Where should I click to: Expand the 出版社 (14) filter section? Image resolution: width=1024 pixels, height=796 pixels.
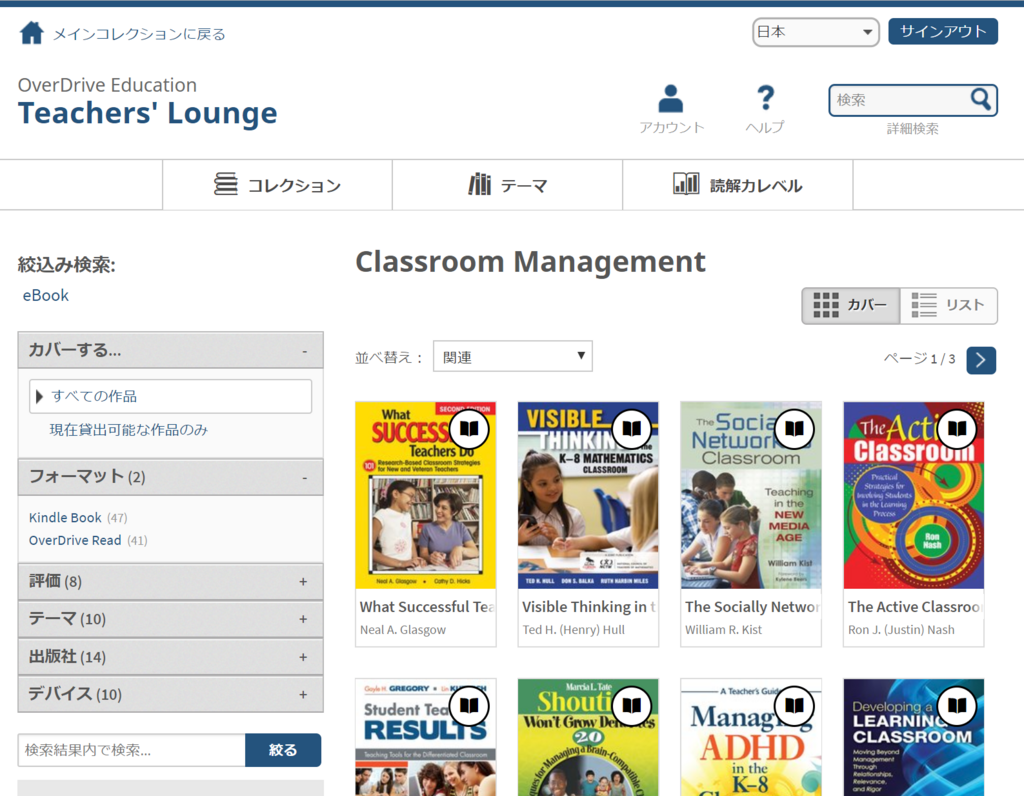tap(170, 656)
